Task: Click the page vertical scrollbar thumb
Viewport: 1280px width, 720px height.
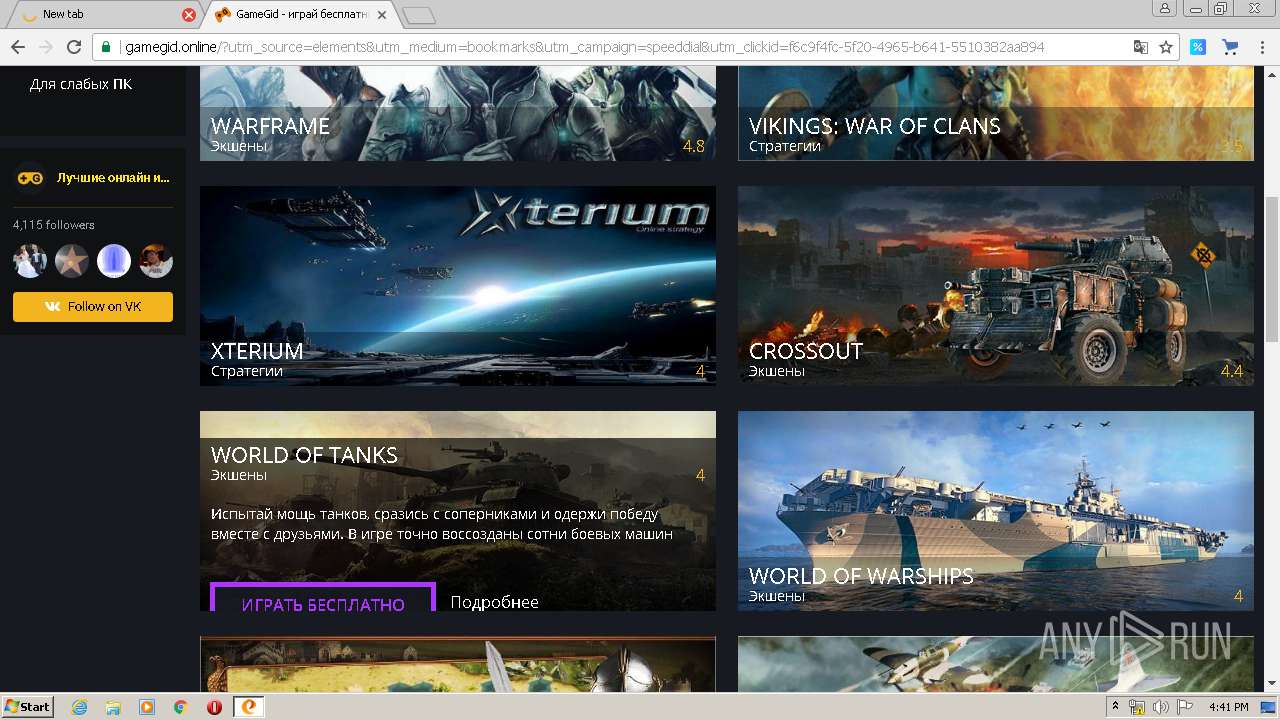Action: 1271,269
